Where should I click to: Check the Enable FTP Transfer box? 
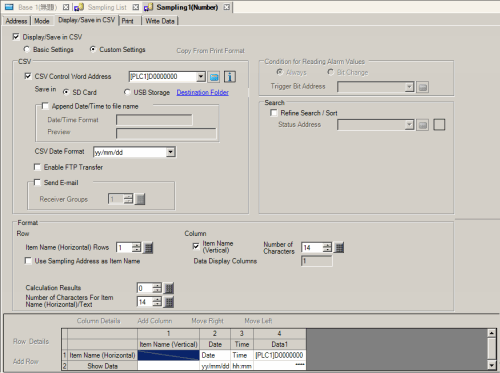[37, 167]
